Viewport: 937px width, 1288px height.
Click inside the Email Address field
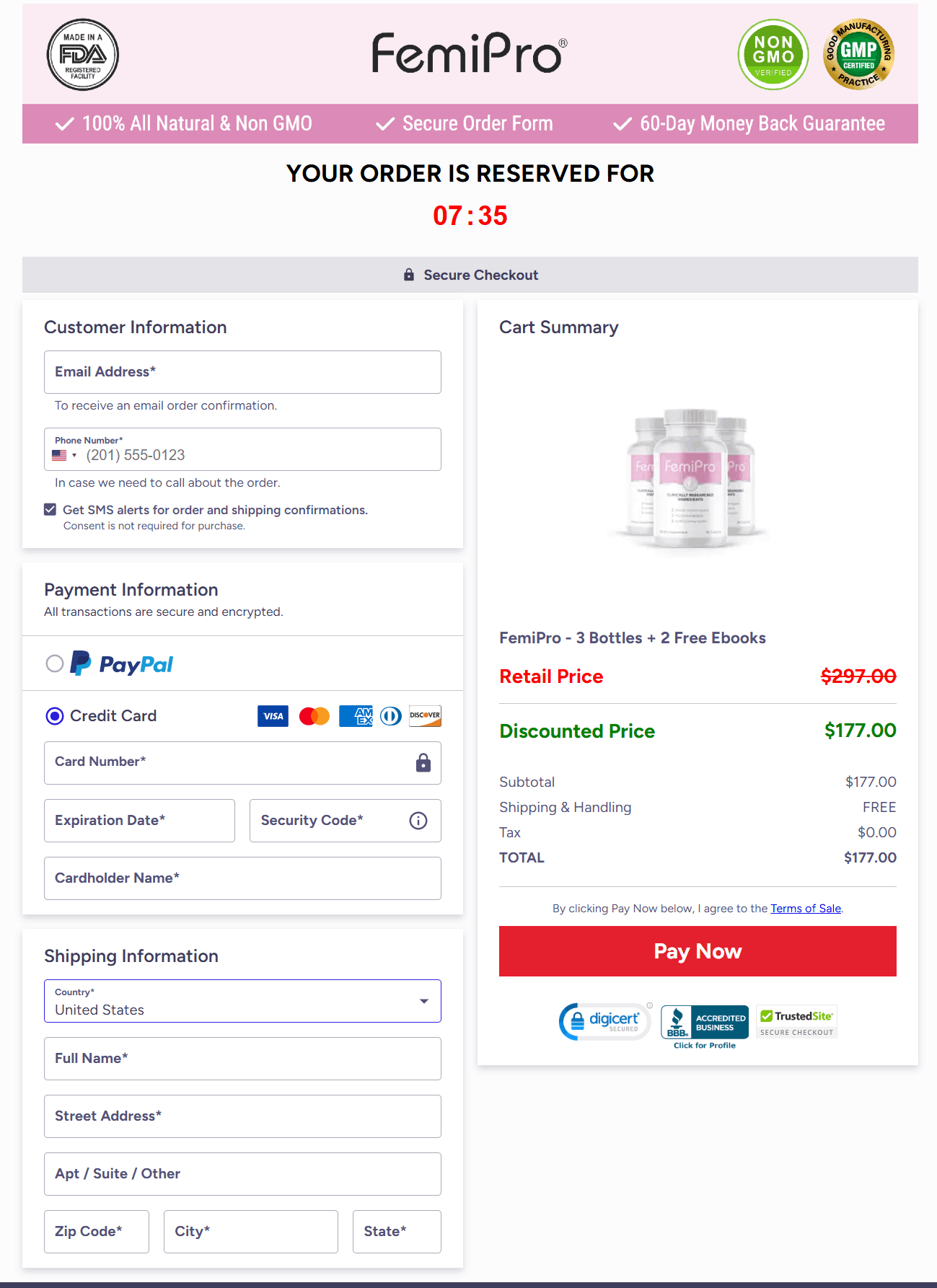coord(242,372)
